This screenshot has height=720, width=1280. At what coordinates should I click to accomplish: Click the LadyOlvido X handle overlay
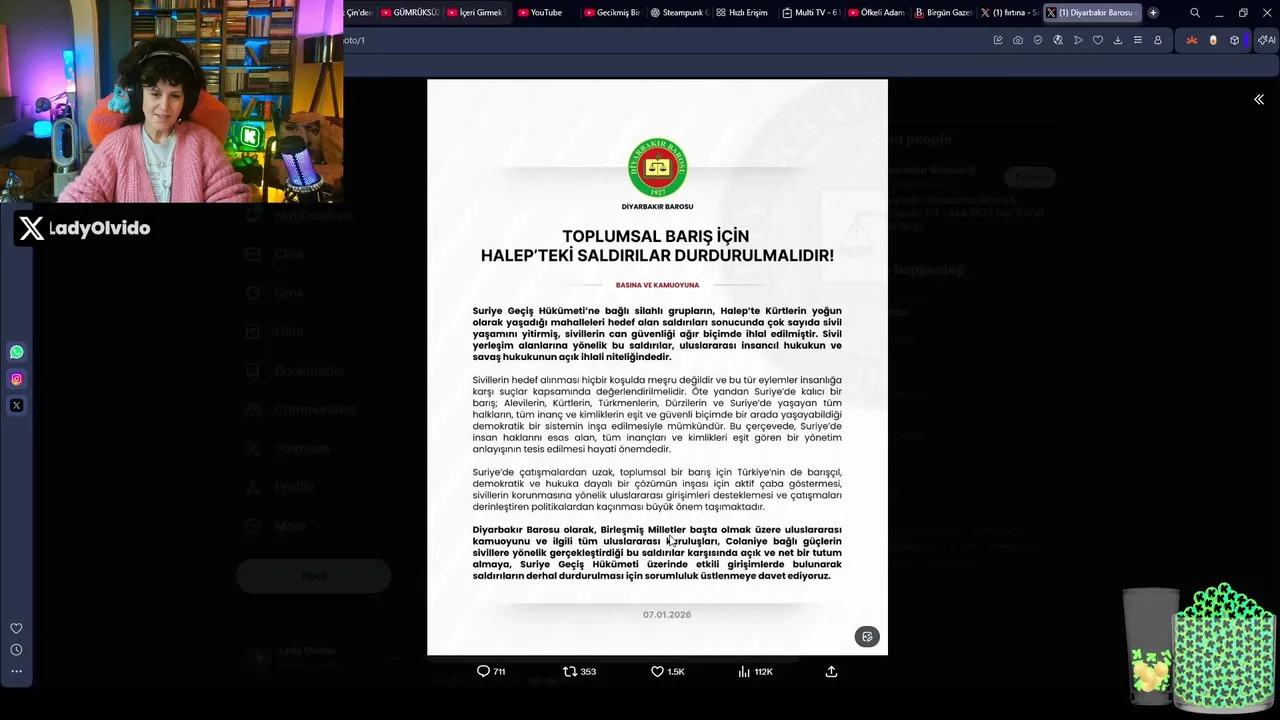83,228
